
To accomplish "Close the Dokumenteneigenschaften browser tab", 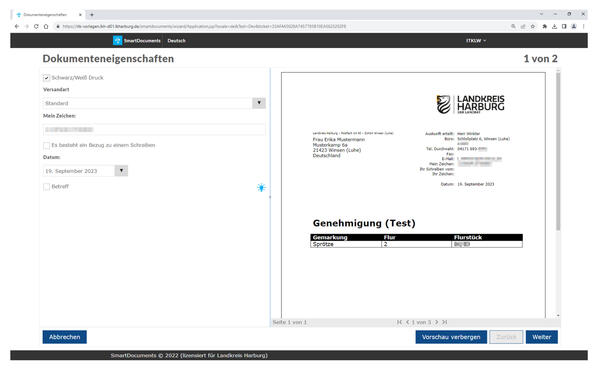I will [80, 15].
